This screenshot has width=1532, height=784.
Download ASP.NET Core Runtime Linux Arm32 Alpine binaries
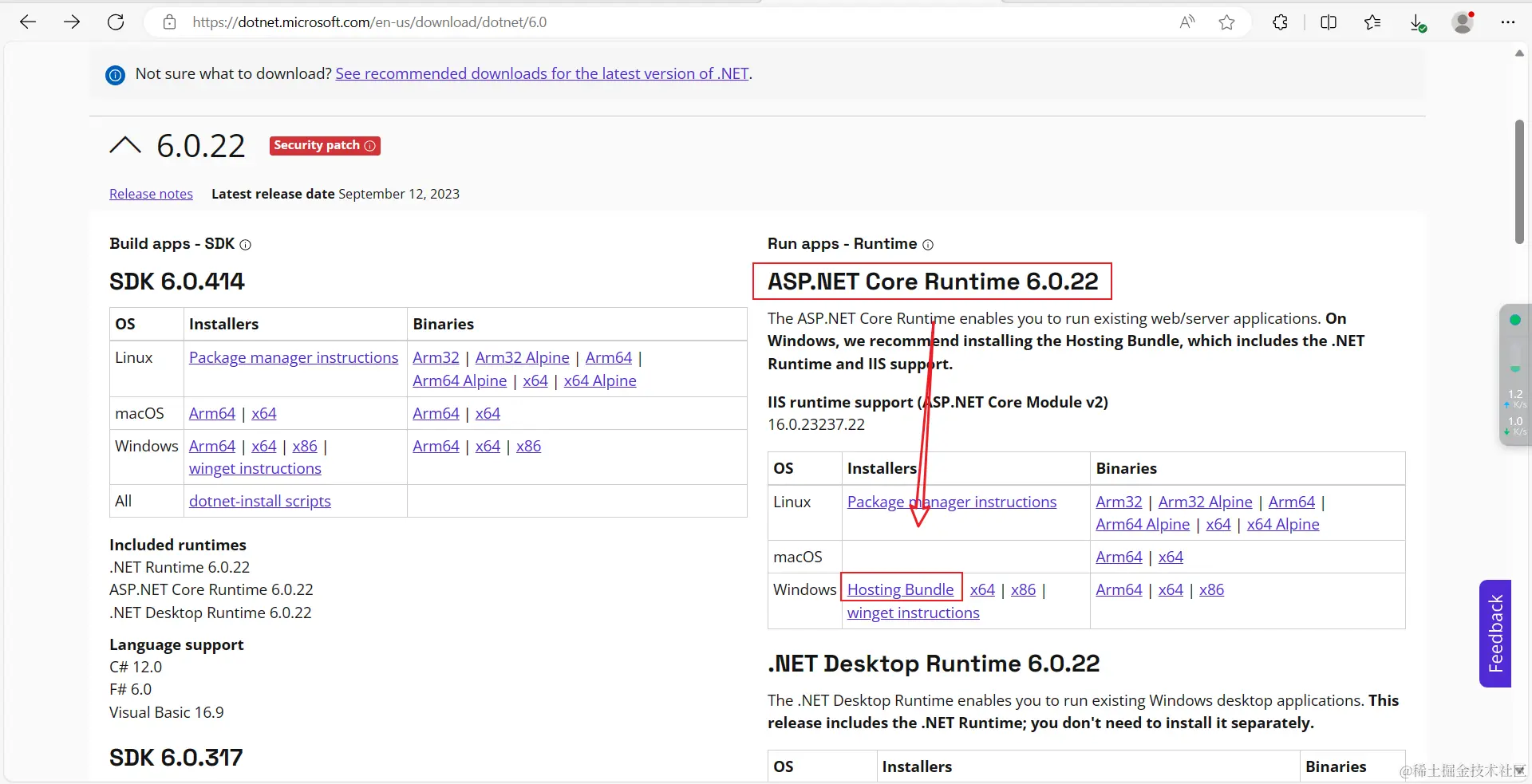click(1205, 502)
